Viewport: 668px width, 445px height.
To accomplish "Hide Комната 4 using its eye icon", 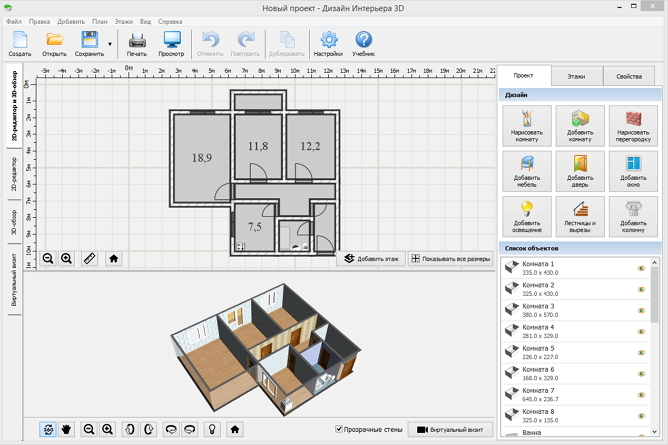I will (x=640, y=331).
